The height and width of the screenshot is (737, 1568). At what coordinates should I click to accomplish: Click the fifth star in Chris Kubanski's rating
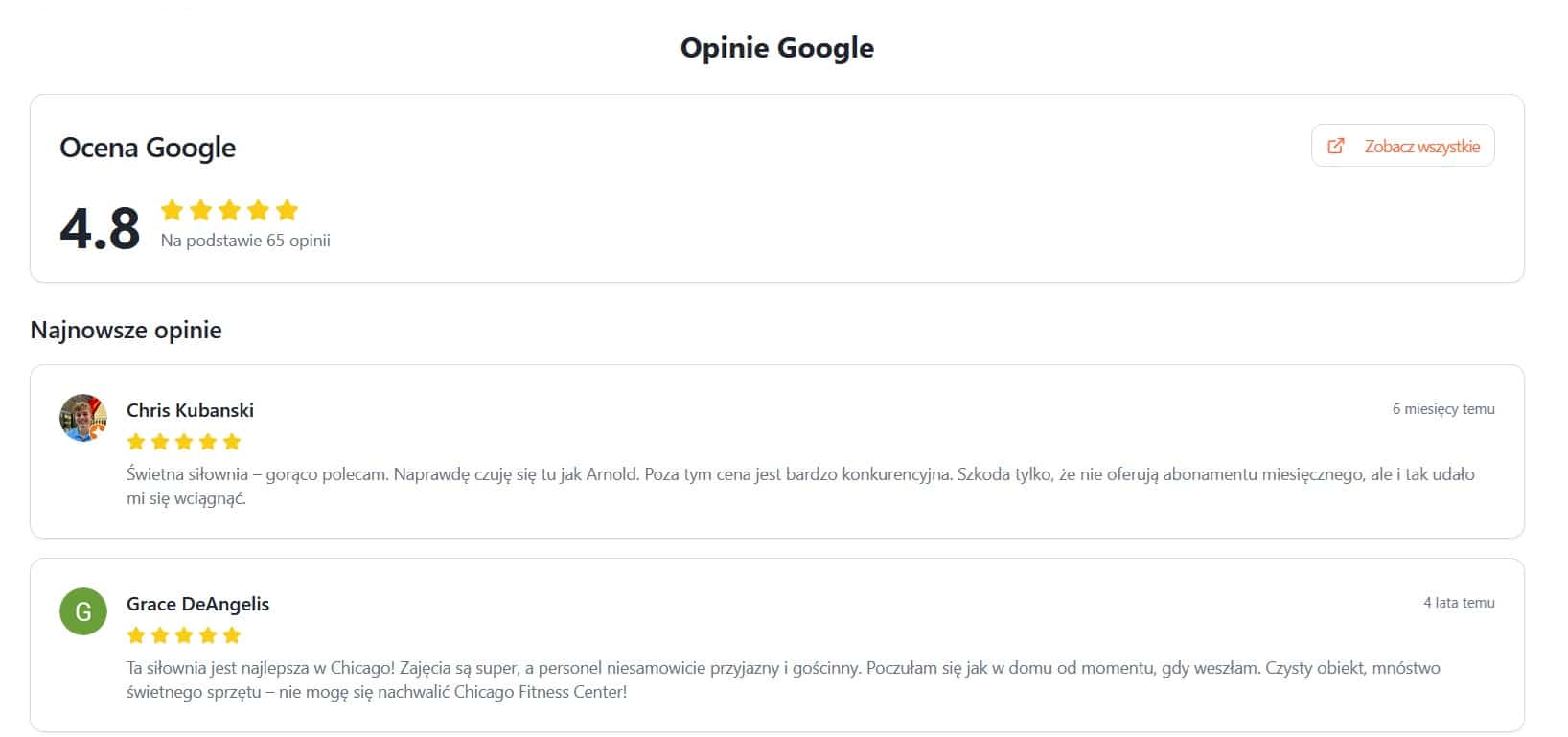[x=232, y=442]
